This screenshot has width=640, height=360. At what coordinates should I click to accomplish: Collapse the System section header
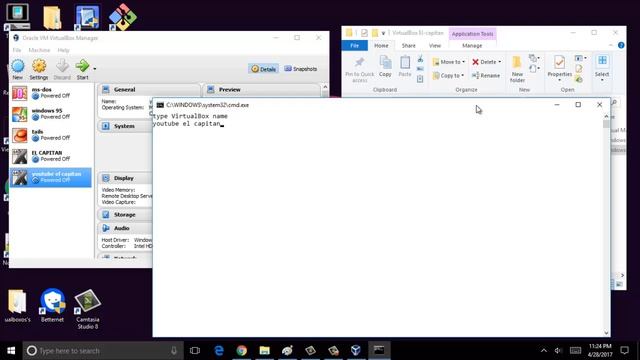point(125,126)
